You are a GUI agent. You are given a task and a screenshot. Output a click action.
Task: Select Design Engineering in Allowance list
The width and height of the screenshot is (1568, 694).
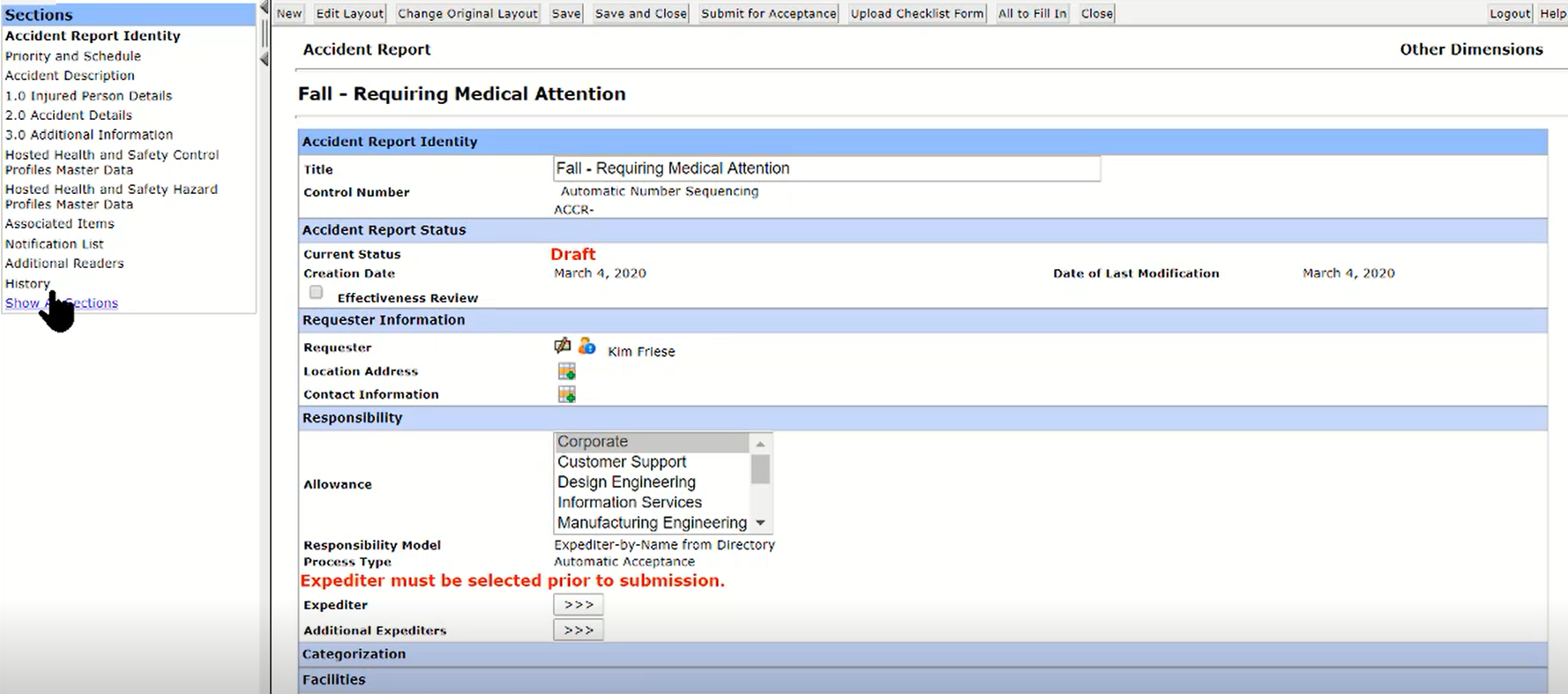coord(626,482)
